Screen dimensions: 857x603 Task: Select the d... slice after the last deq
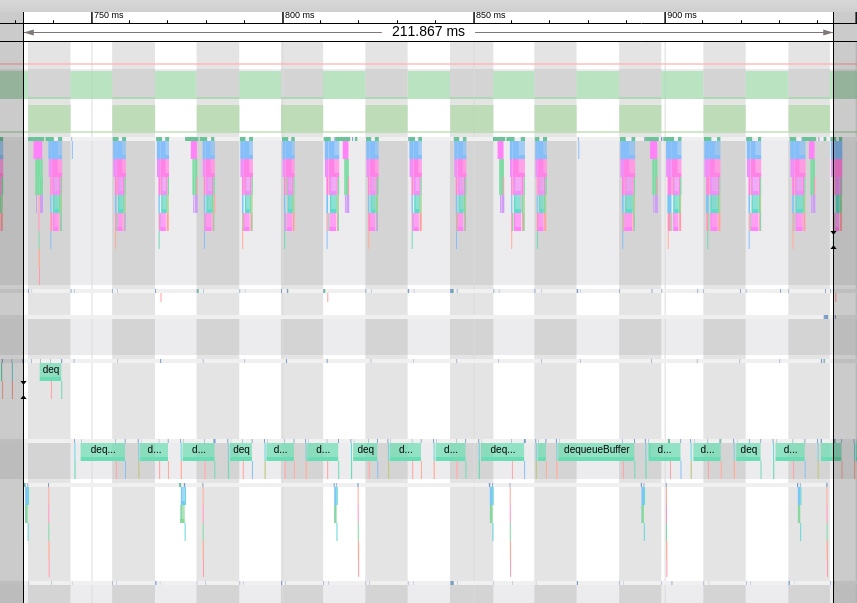pyautogui.click(x=790, y=450)
